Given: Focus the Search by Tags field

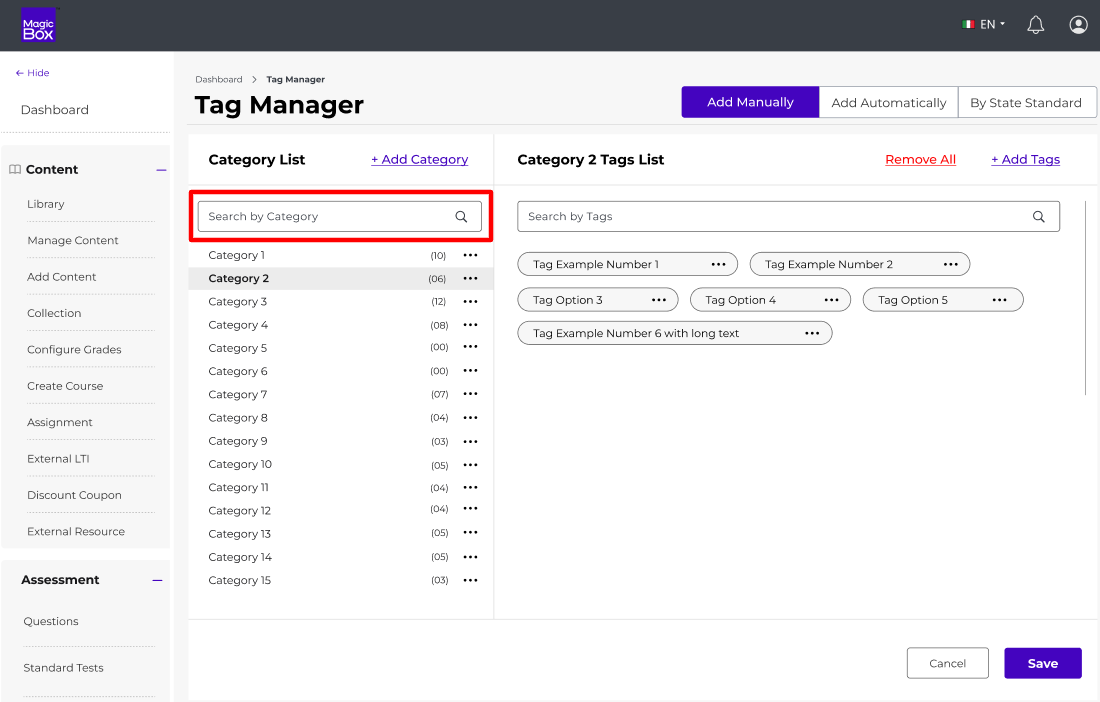Looking at the screenshot, I should click(x=789, y=217).
